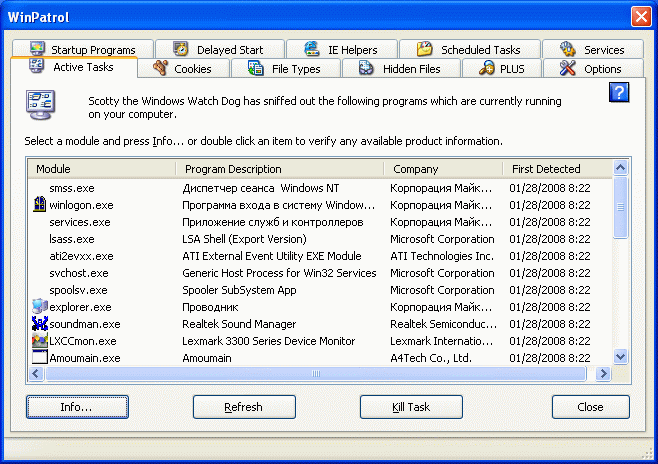
Task: Select the spoolsv.exe row
Action: click(320, 290)
